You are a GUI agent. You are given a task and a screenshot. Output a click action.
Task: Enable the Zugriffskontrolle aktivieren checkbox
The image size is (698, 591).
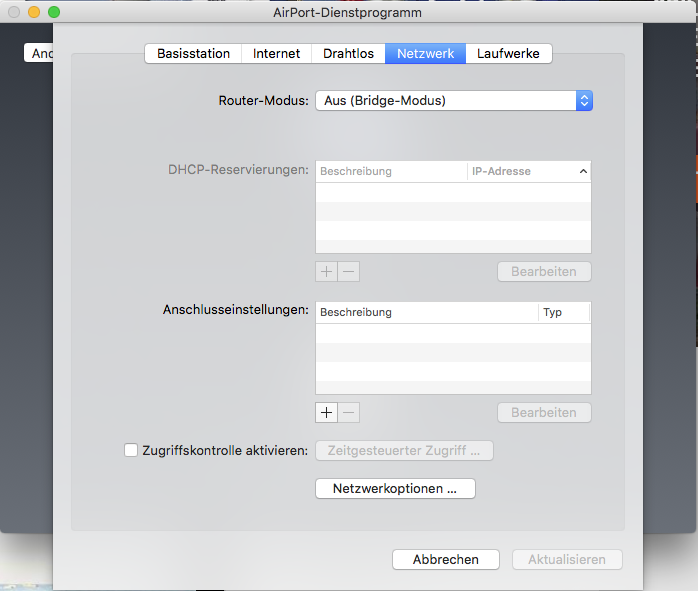pyautogui.click(x=131, y=450)
